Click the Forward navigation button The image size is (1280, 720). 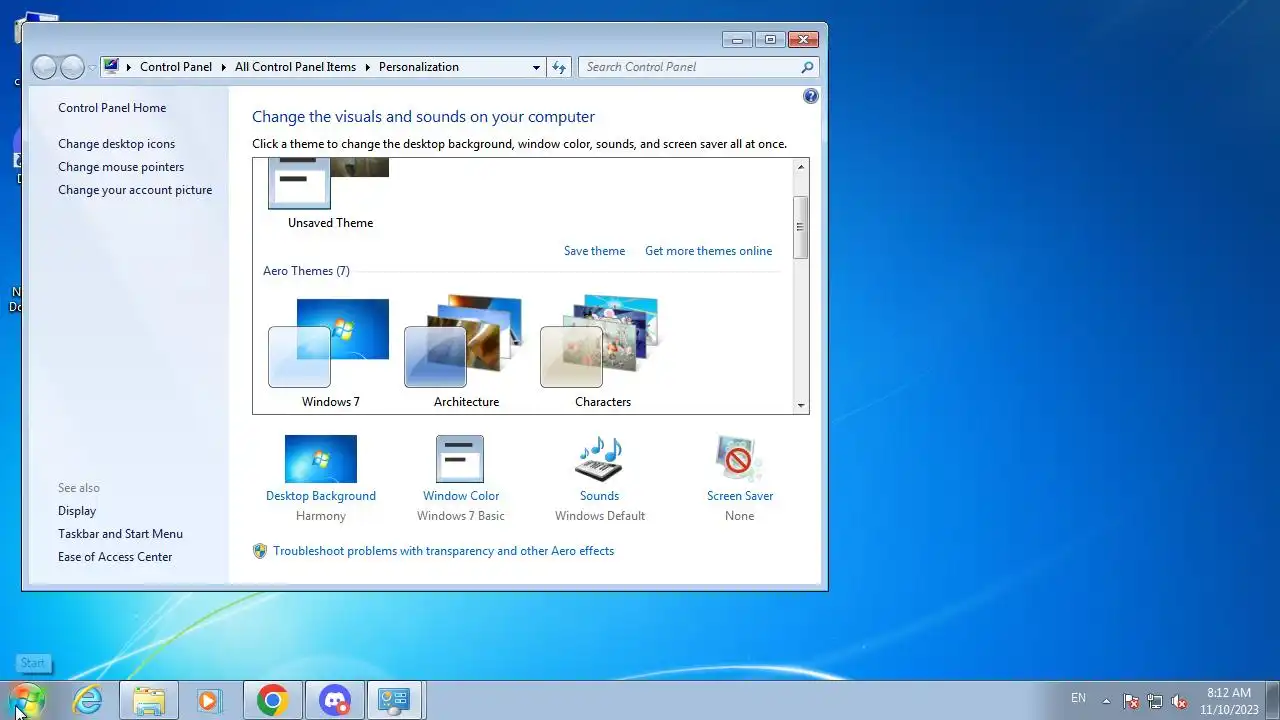[x=72, y=67]
